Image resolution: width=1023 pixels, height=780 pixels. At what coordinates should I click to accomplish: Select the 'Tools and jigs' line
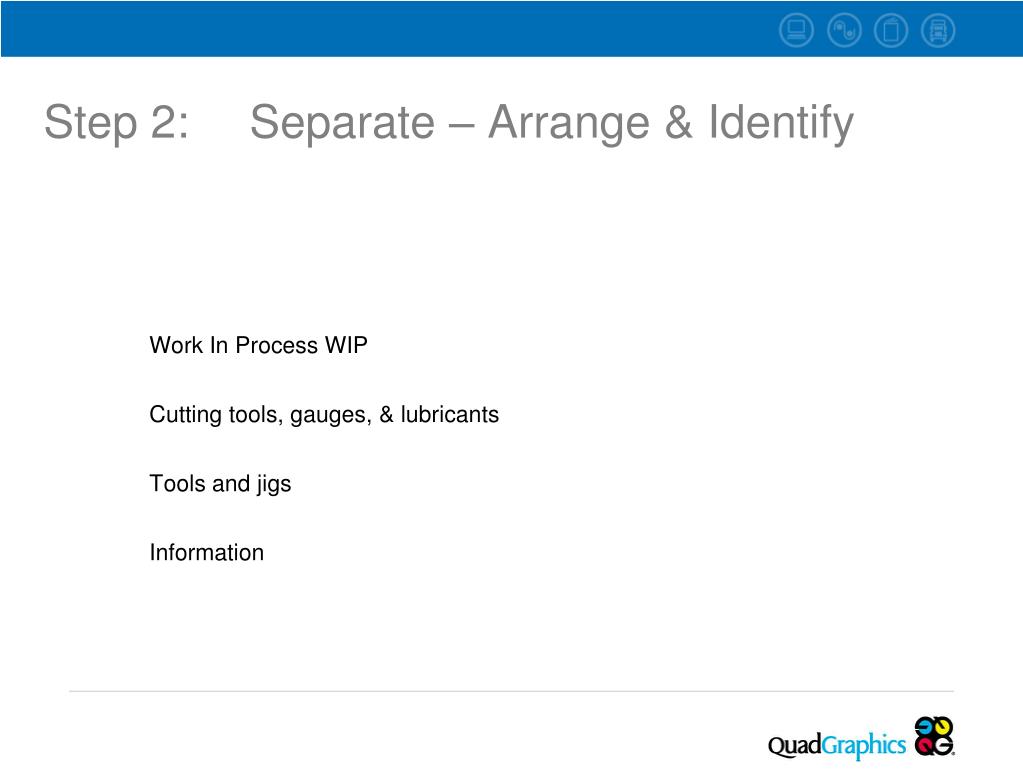221,484
